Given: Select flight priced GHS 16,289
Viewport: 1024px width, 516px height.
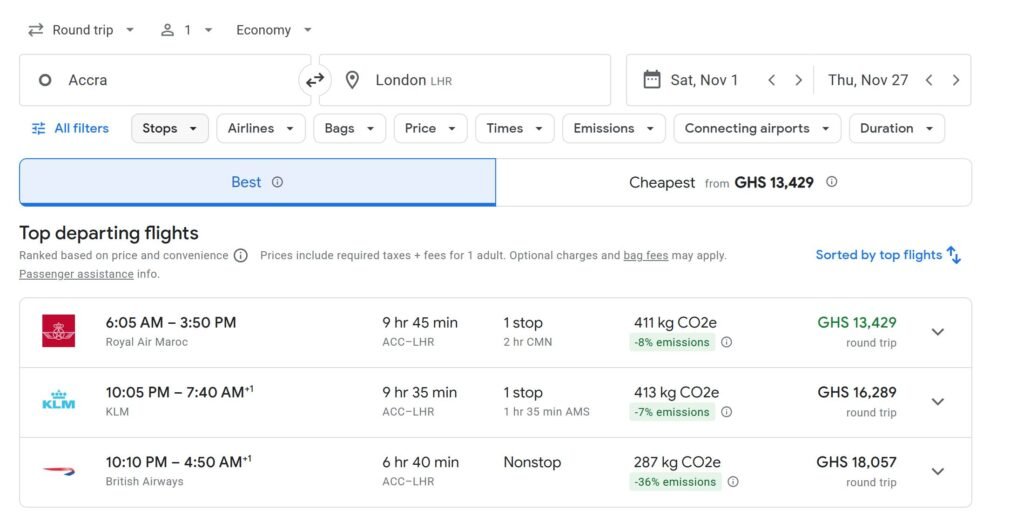Looking at the screenshot, I should point(857,393).
